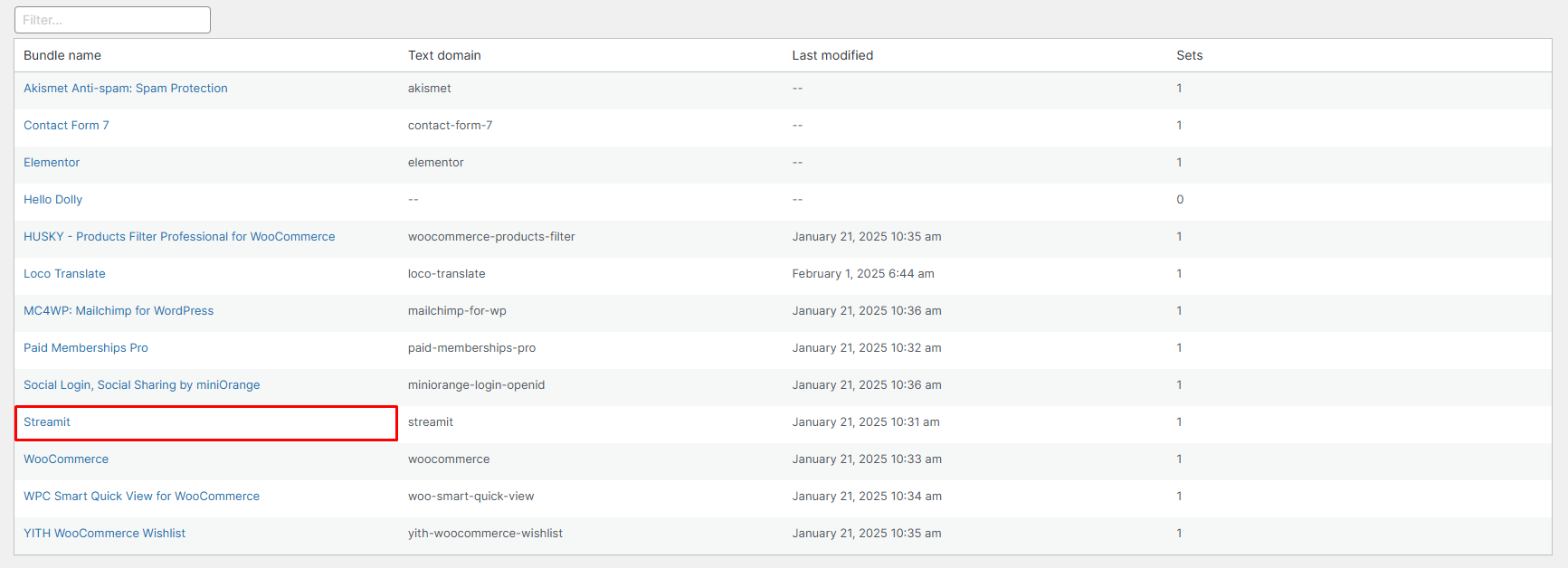Sort by Sets column header

(1190, 55)
